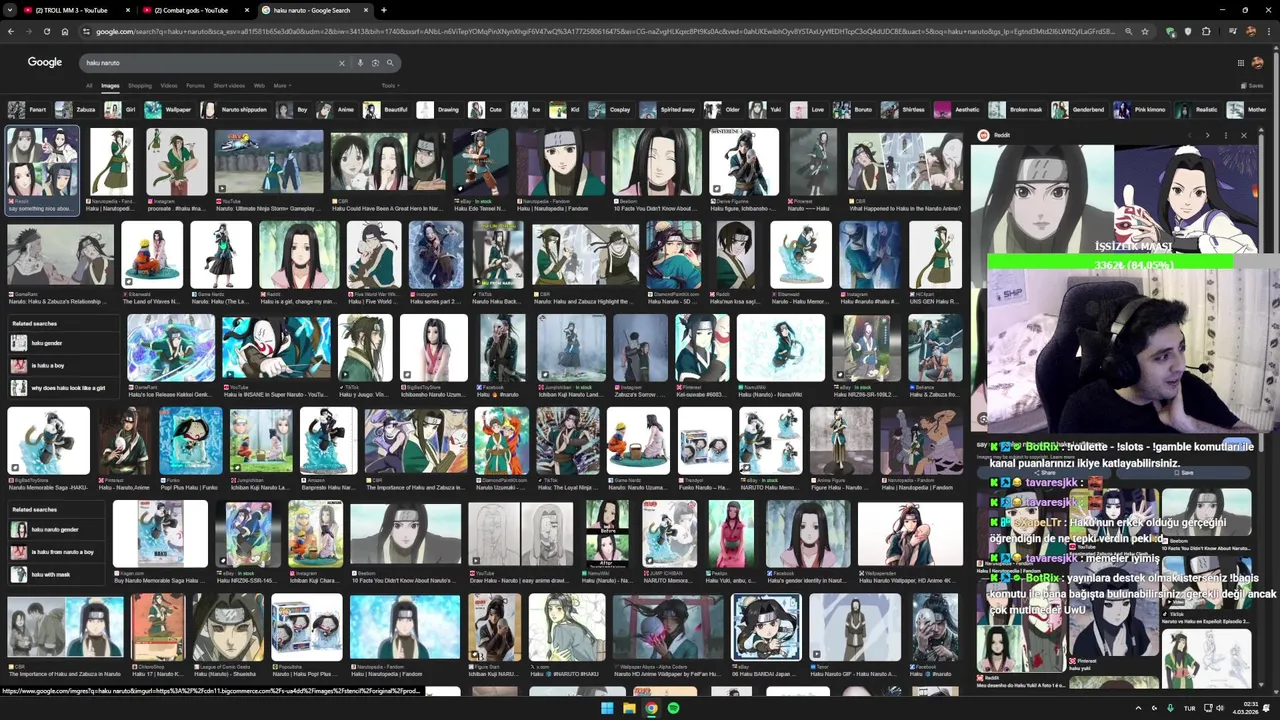Open Google Chrome from the taskbar

651,708
